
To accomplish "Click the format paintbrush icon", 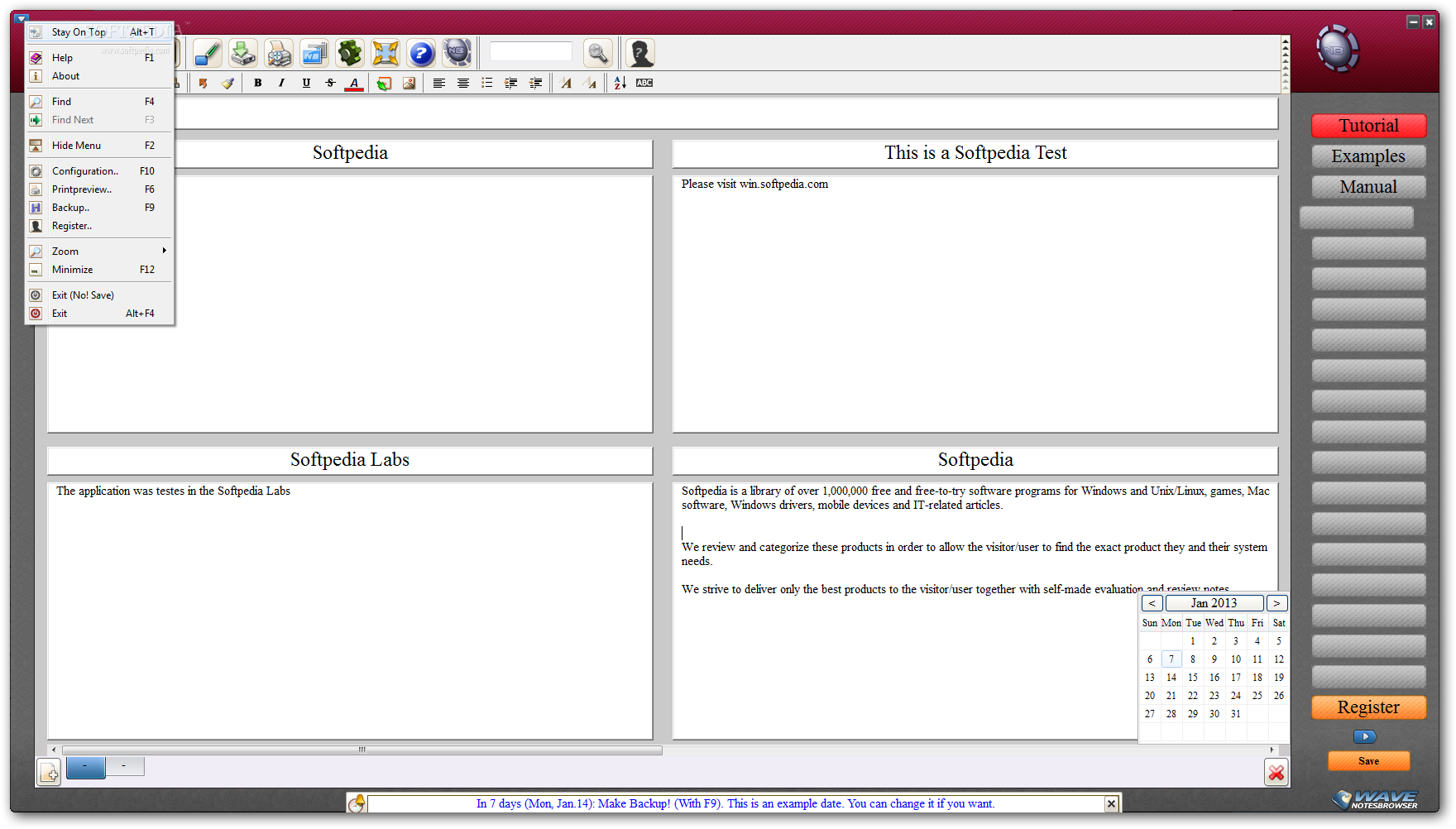I will [227, 83].
